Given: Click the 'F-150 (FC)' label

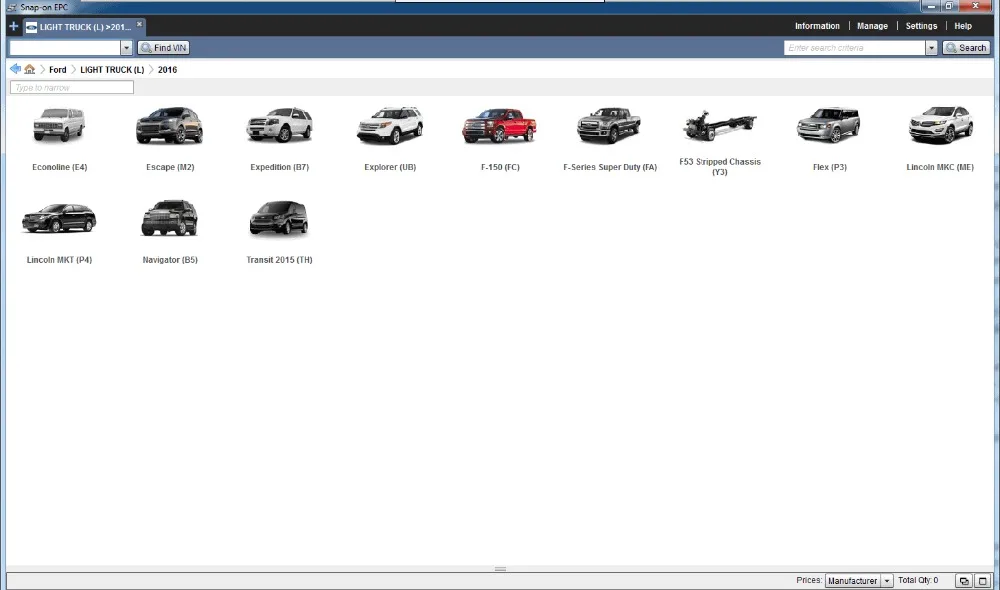Looking at the screenshot, I should (500, 167).
